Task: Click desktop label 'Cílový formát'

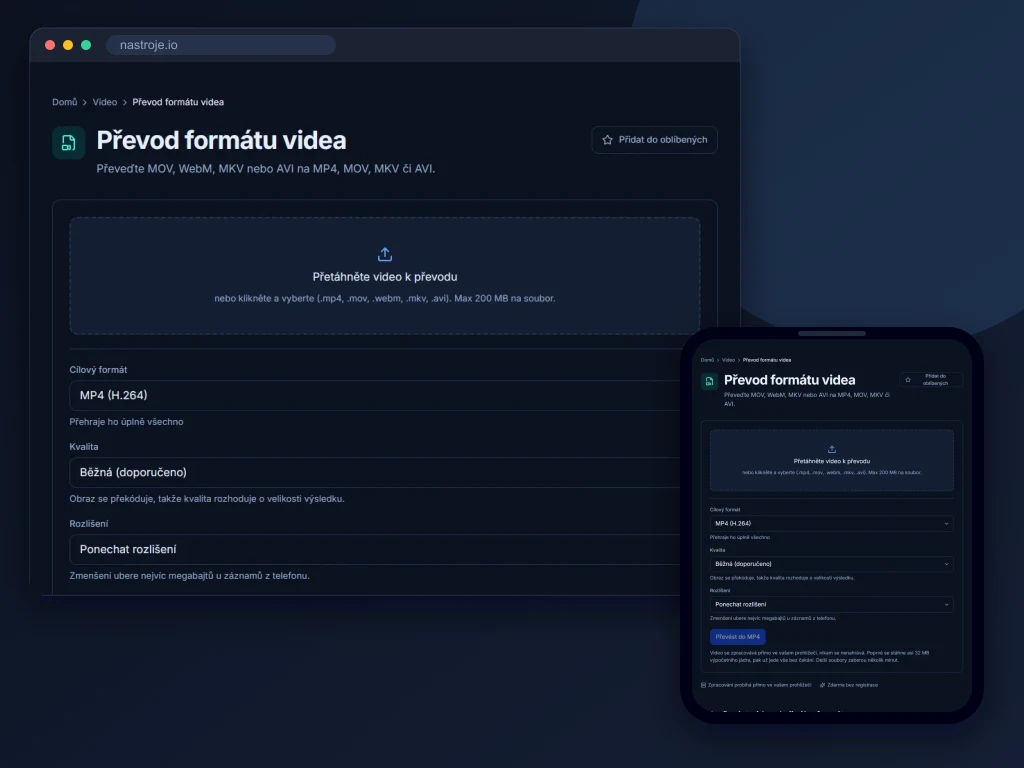Action: pos(98,370)
